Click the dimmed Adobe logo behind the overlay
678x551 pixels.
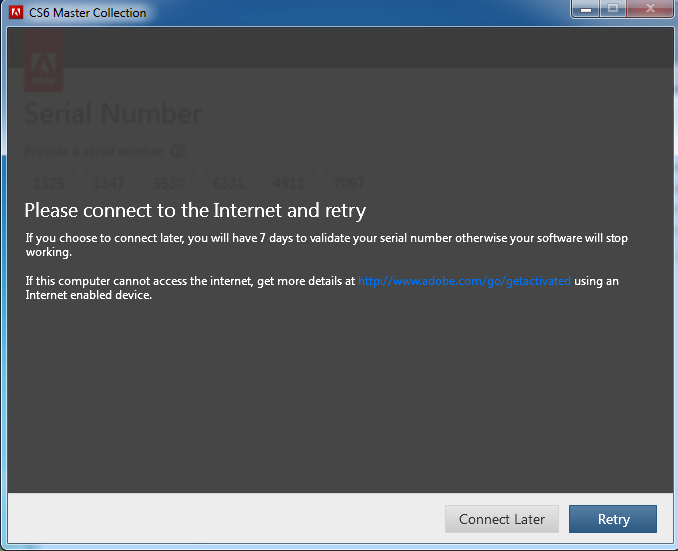pos(43,61)
